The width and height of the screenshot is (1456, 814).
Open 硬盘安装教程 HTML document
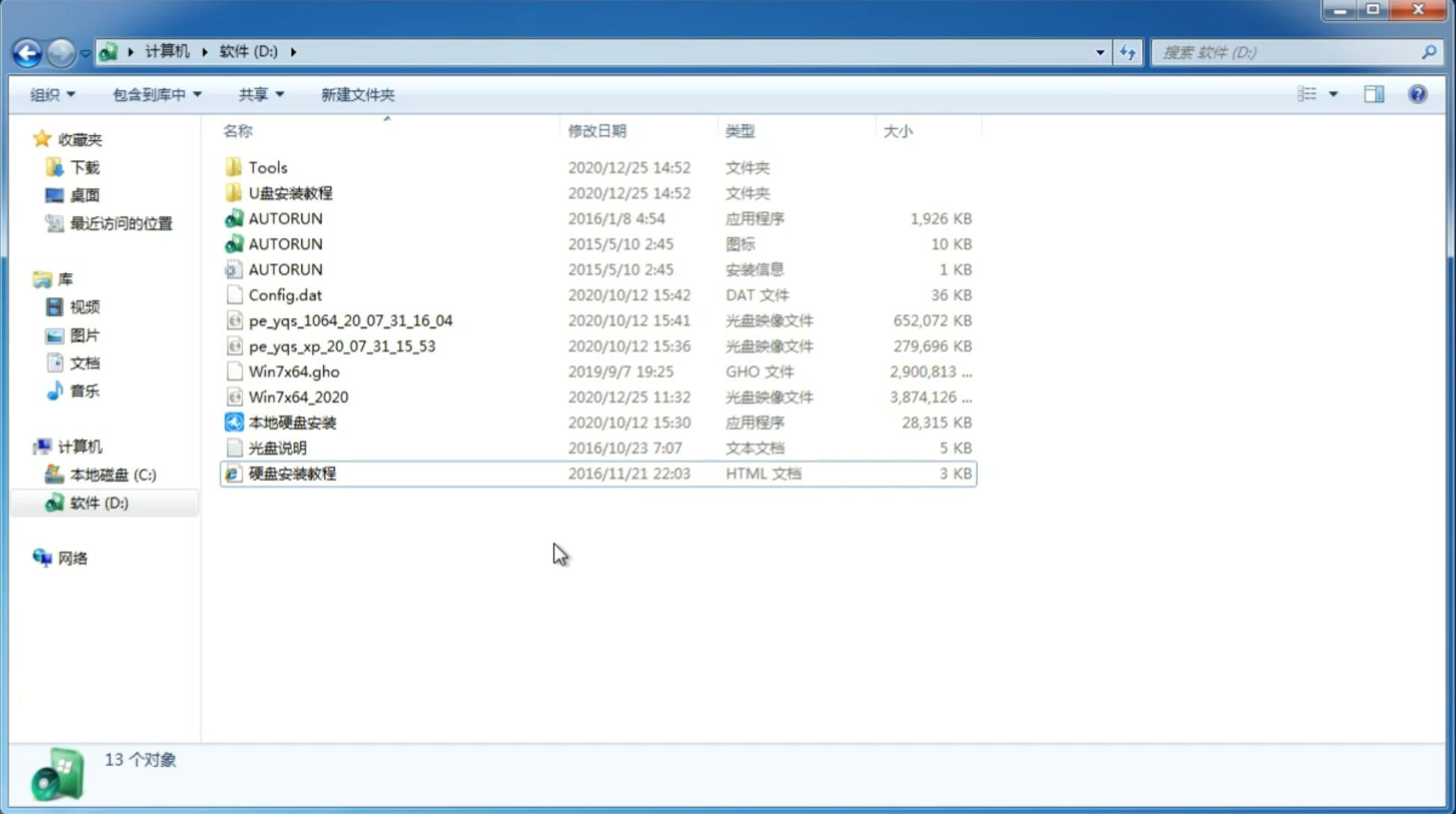292,473
